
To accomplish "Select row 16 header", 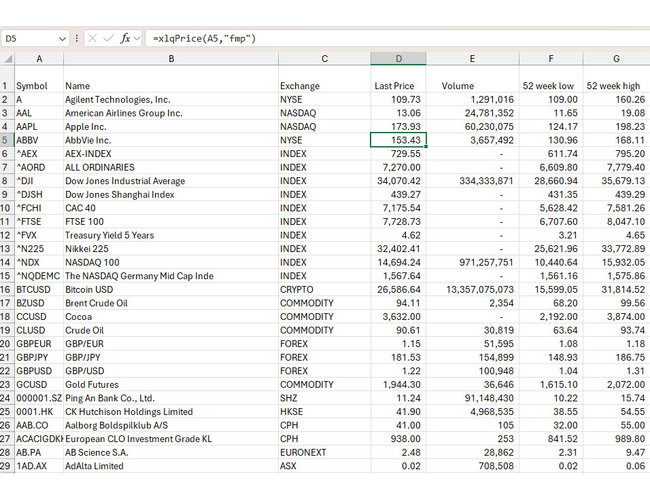I will coord(7,289).
